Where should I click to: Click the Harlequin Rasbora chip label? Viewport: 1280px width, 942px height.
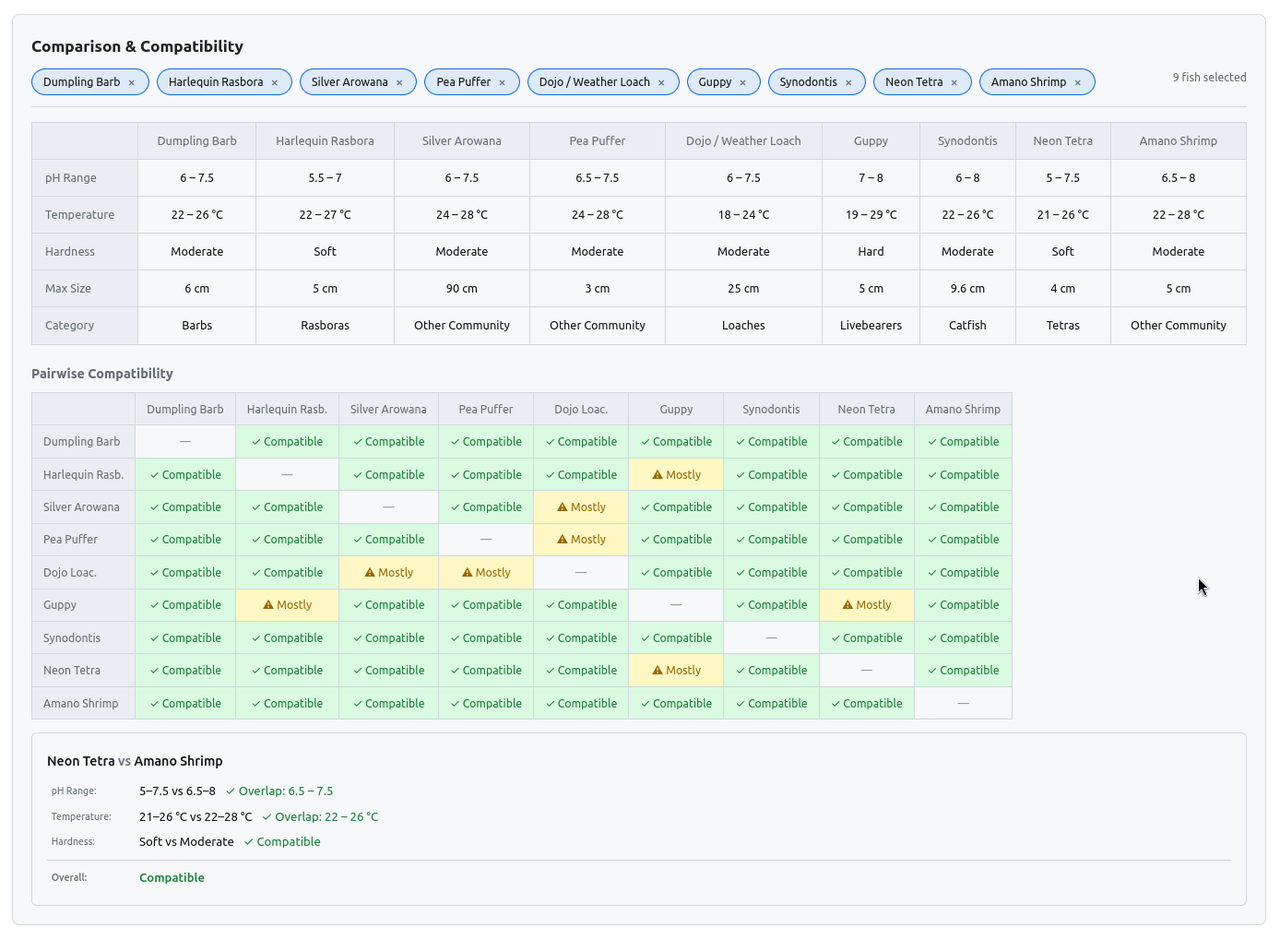tap(216, 82)
